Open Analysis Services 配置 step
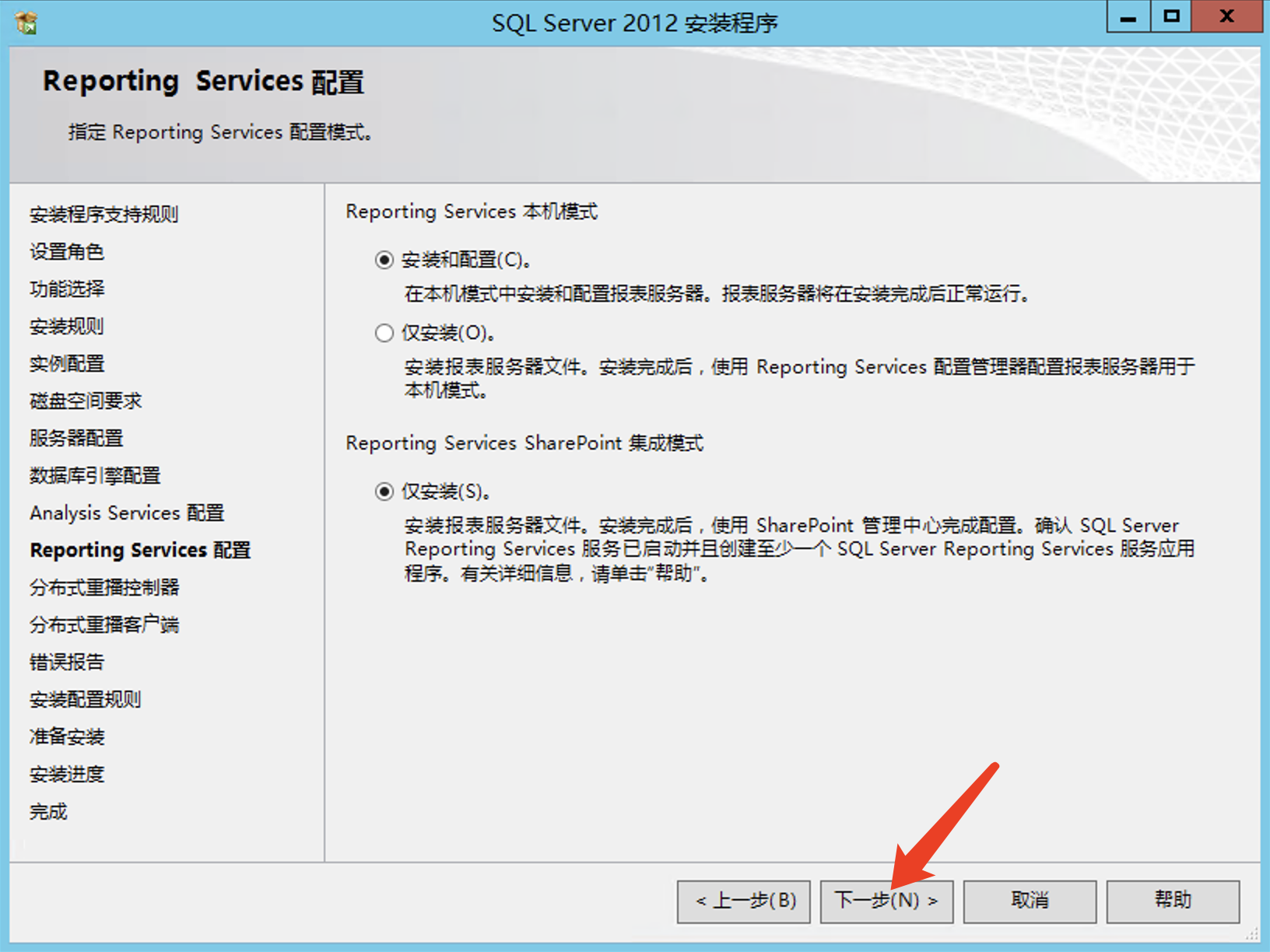The width and height of the screenshot is (1270, 952). click(127, 513)
